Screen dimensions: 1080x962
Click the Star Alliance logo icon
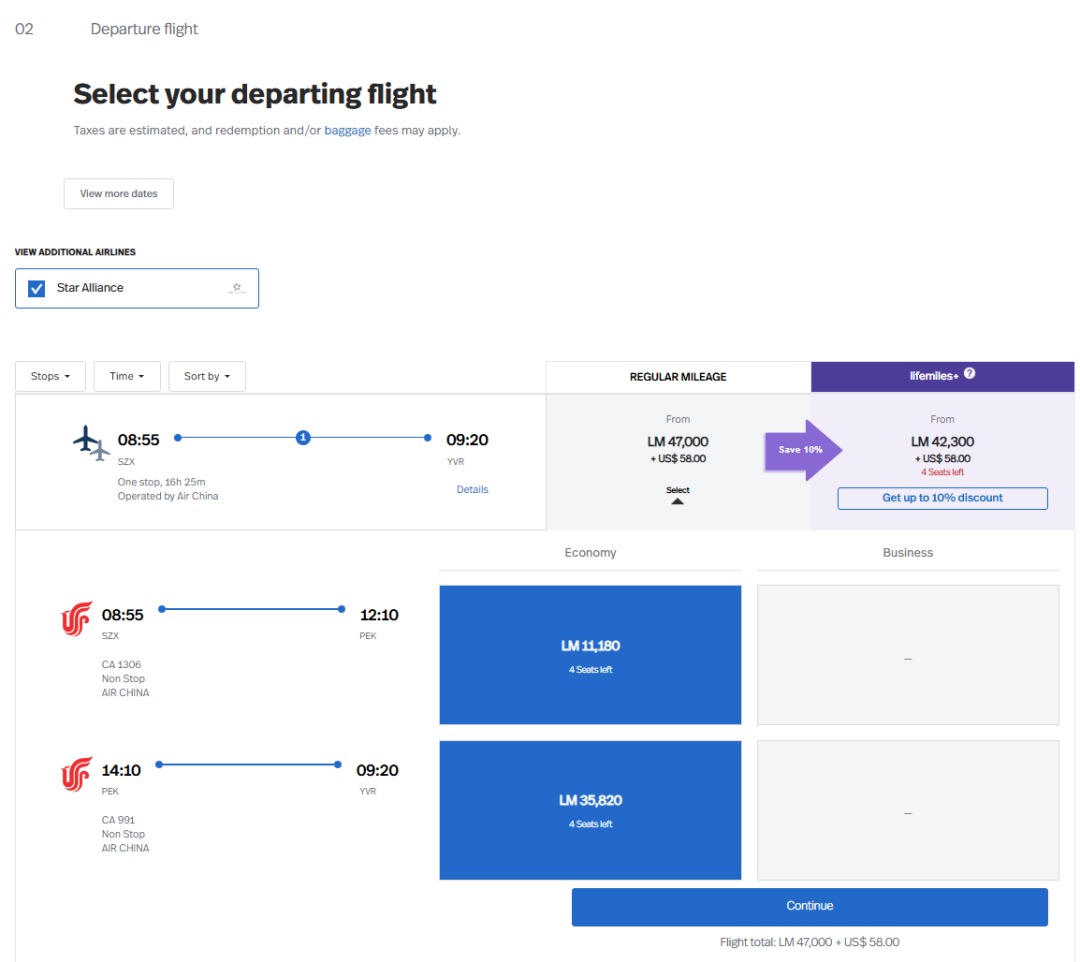click(236, 288)
